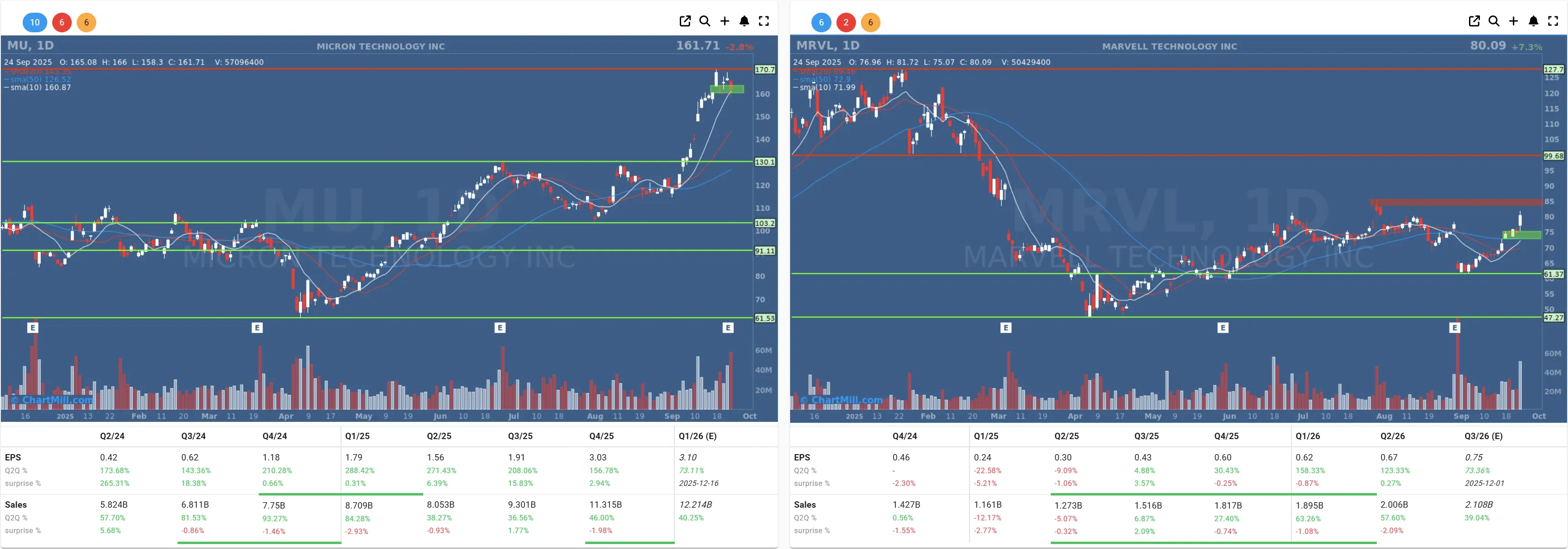Set an alert bell for MU

tap(744, 21)
